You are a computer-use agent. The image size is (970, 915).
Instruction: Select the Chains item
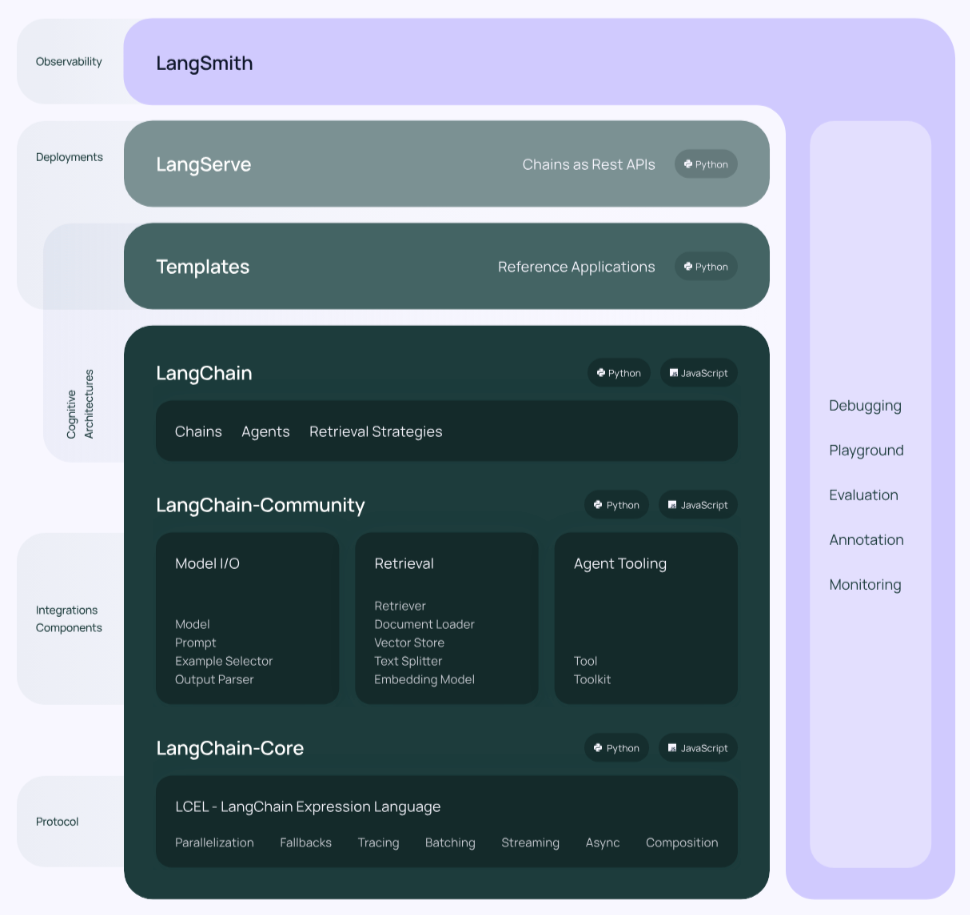tap(198, 431)
